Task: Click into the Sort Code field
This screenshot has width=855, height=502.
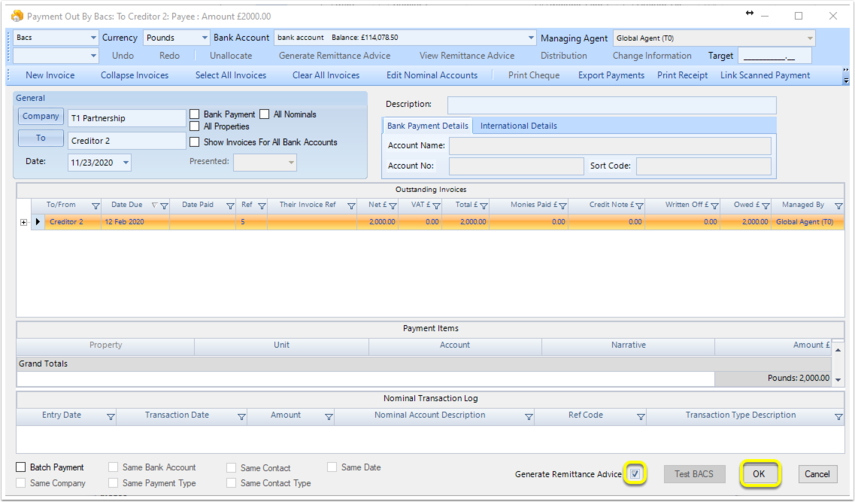Action: pos(703,166)
